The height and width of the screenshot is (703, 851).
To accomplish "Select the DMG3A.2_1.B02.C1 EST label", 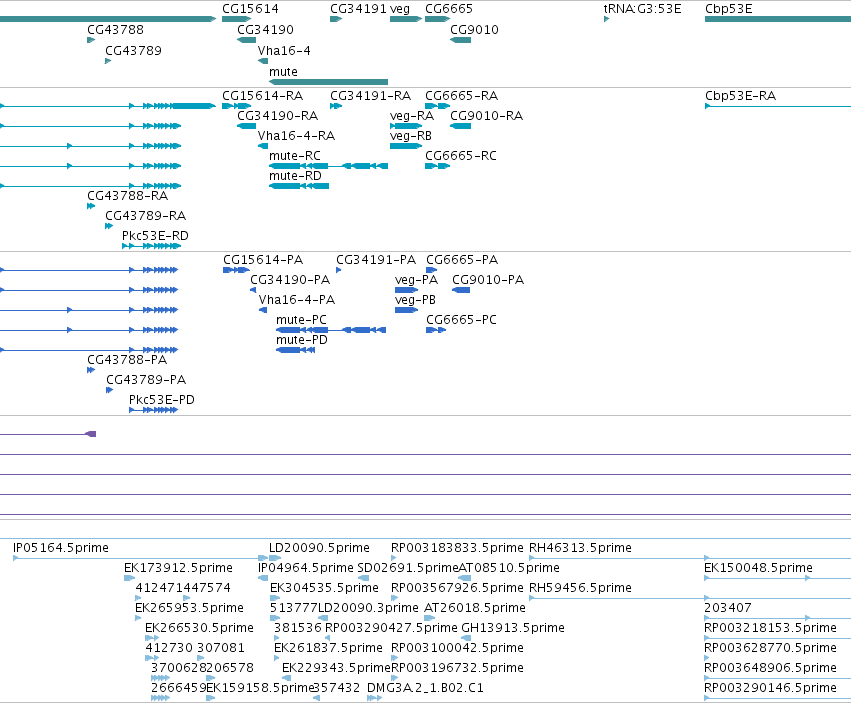I will 425,688.
